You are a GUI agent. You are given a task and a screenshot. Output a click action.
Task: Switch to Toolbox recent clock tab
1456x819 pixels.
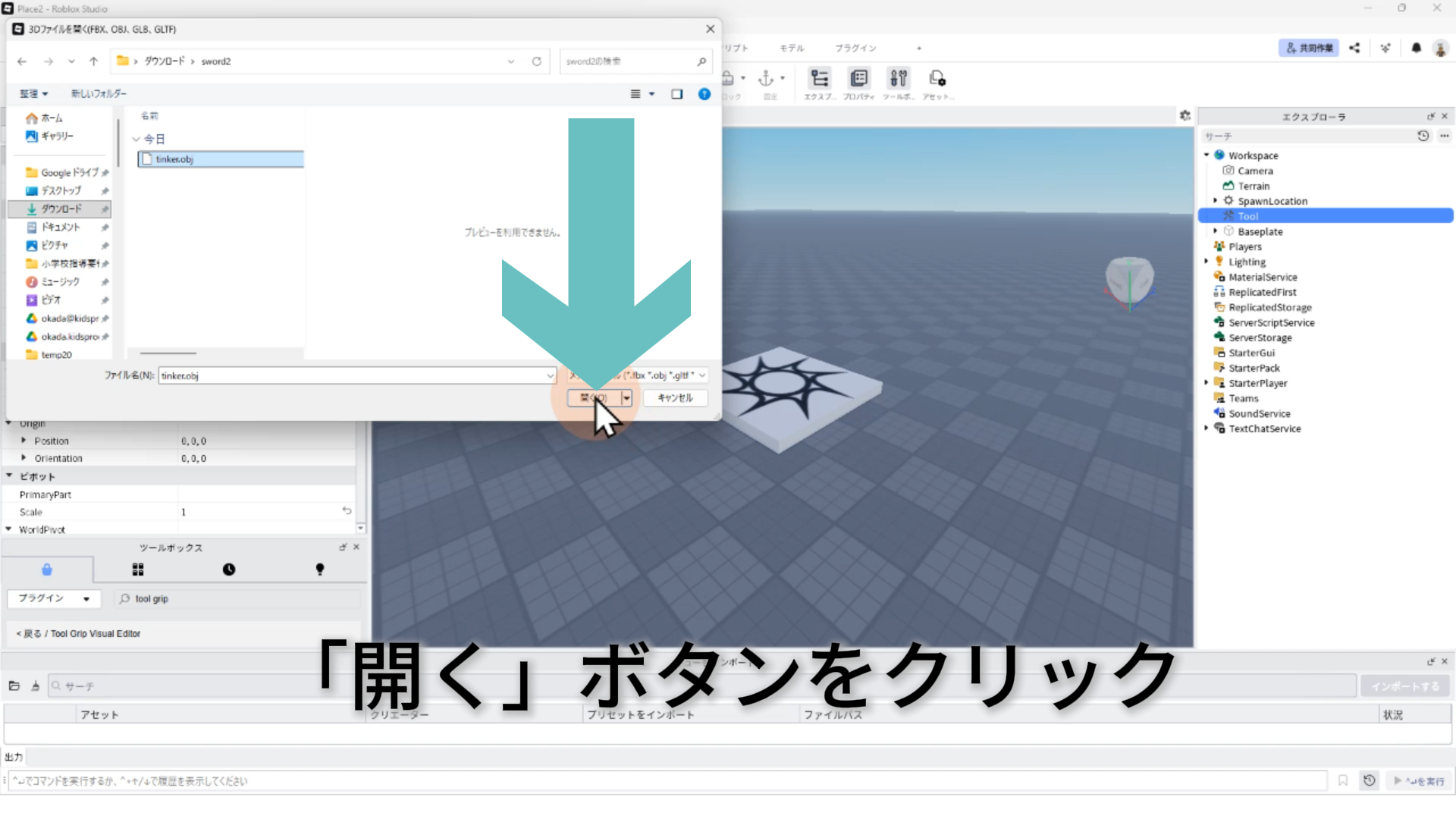click(229, 570)
